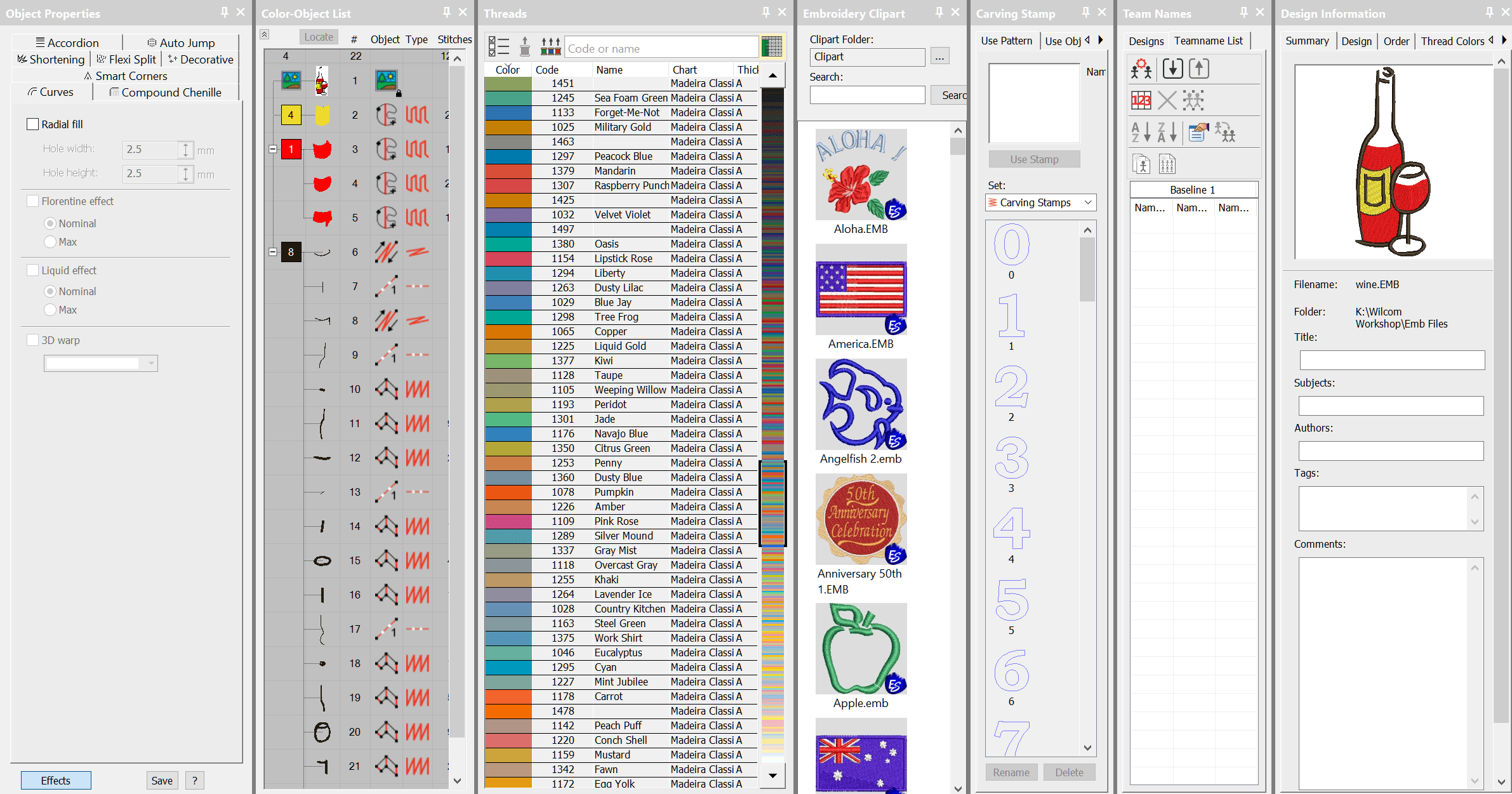Viewport: 1512px width, 794px height.
Task: Click the three-spool thread charts icon
Action: 550,46
